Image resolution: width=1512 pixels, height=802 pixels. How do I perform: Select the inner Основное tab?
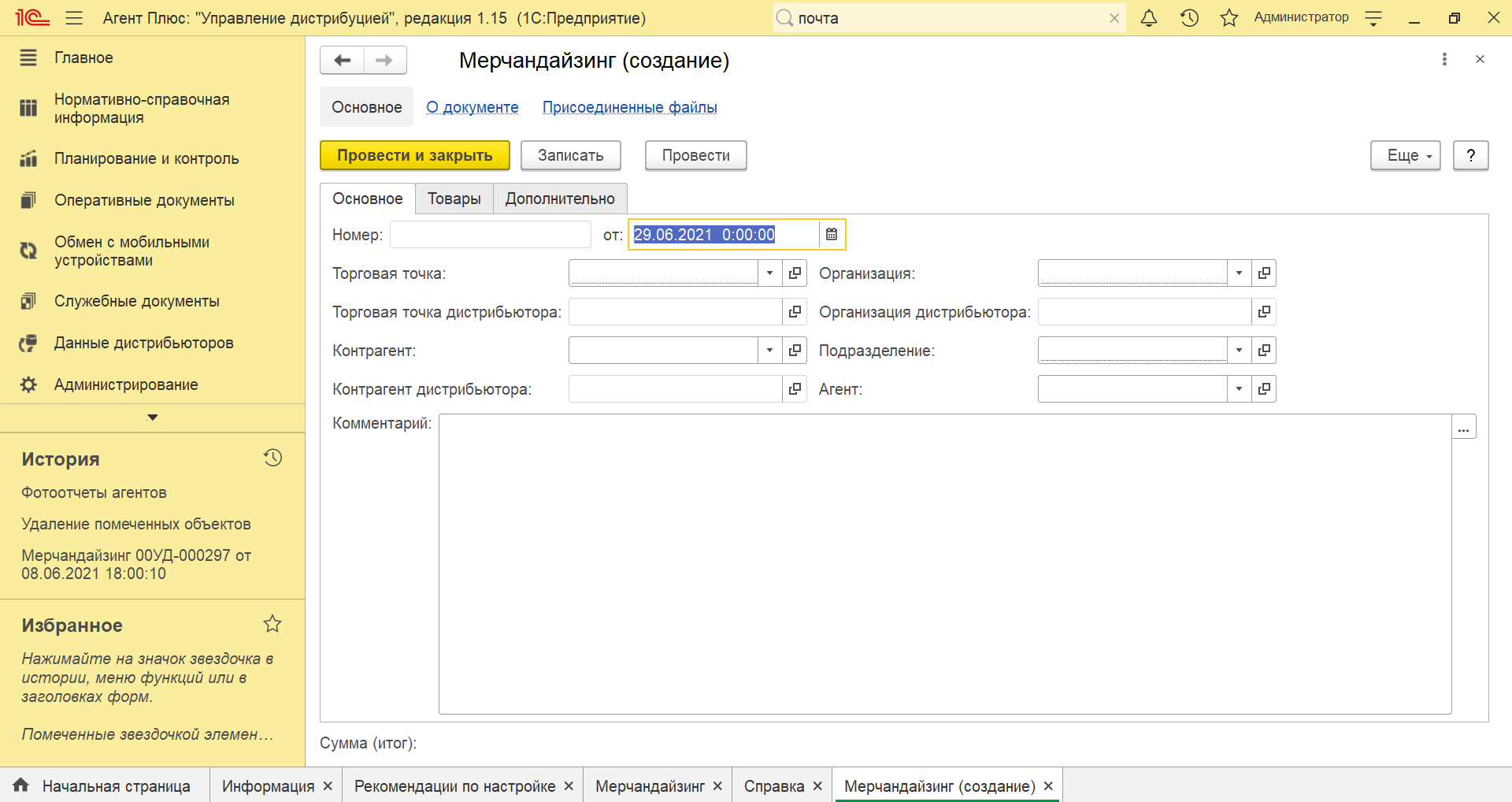(x=368, y=199)
